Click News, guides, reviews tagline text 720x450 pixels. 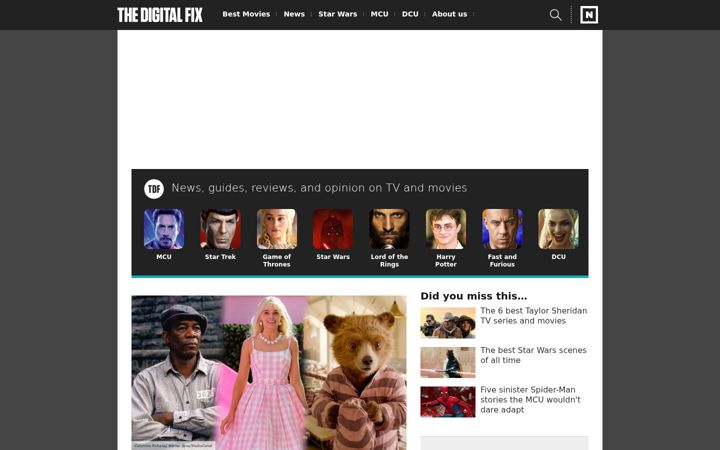coord(319,188)
